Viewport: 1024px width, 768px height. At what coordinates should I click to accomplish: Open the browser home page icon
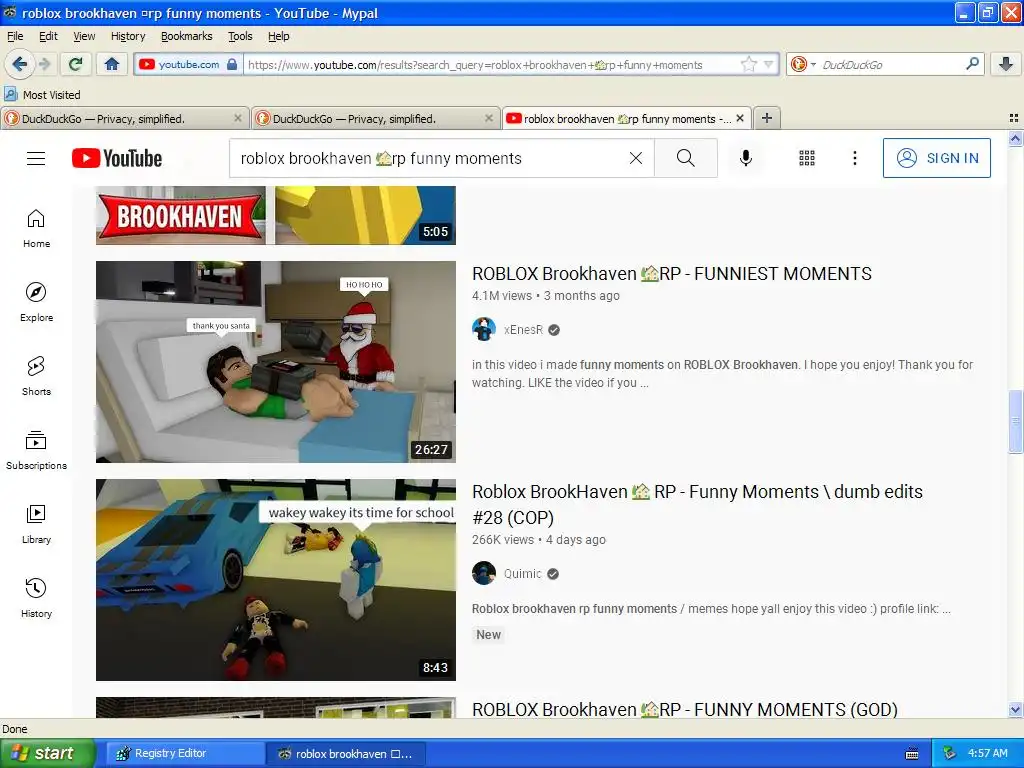click(112, 64)
